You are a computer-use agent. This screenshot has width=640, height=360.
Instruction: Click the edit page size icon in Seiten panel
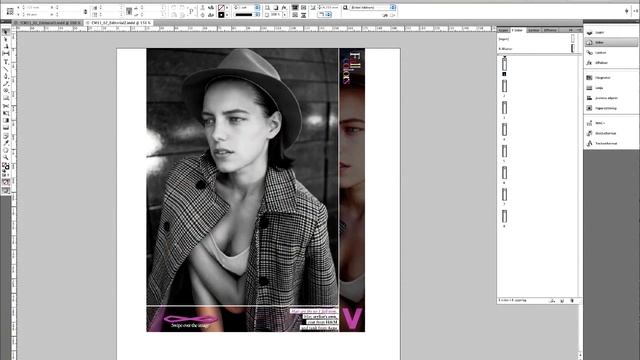point(552,300)
